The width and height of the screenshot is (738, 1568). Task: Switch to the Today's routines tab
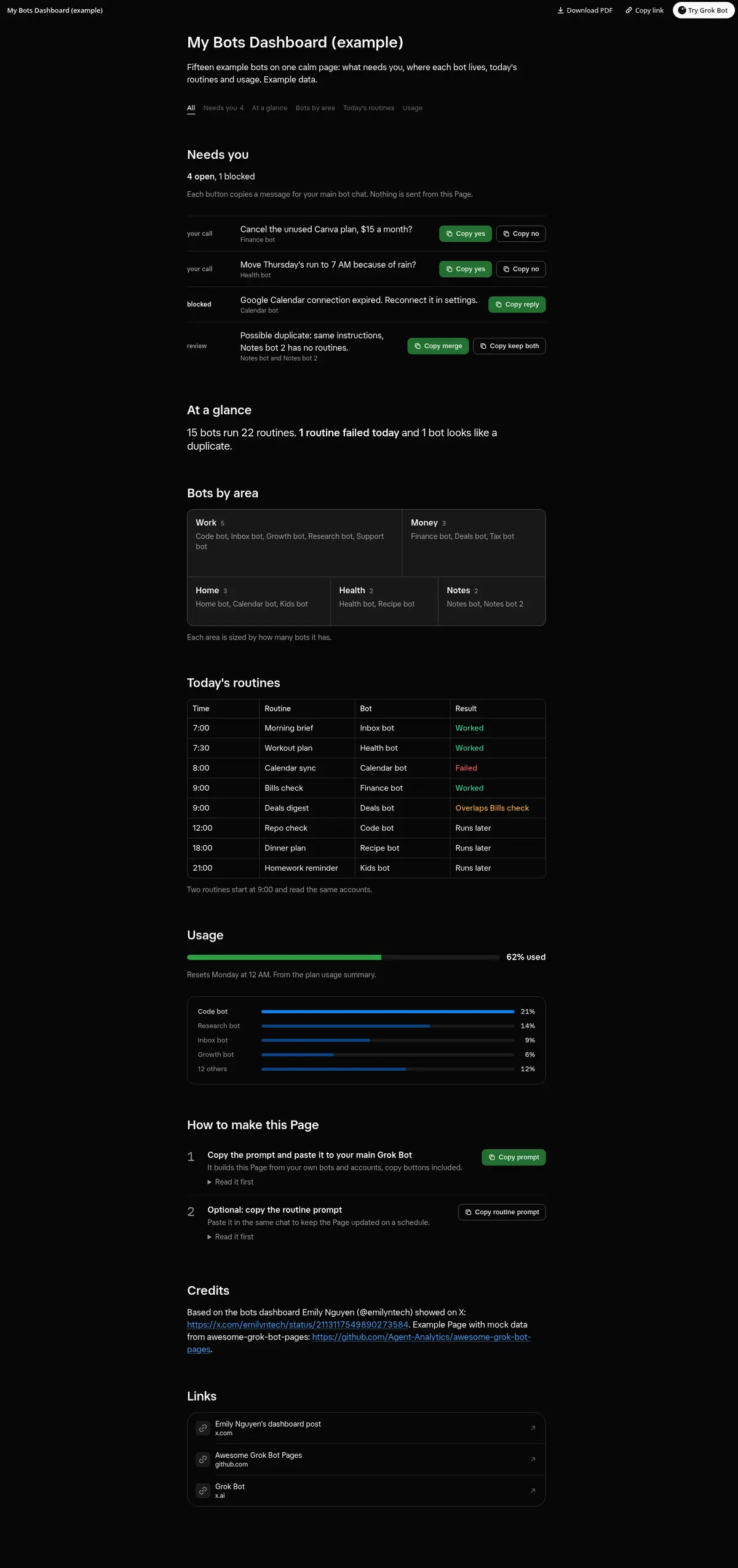(368, 108)
